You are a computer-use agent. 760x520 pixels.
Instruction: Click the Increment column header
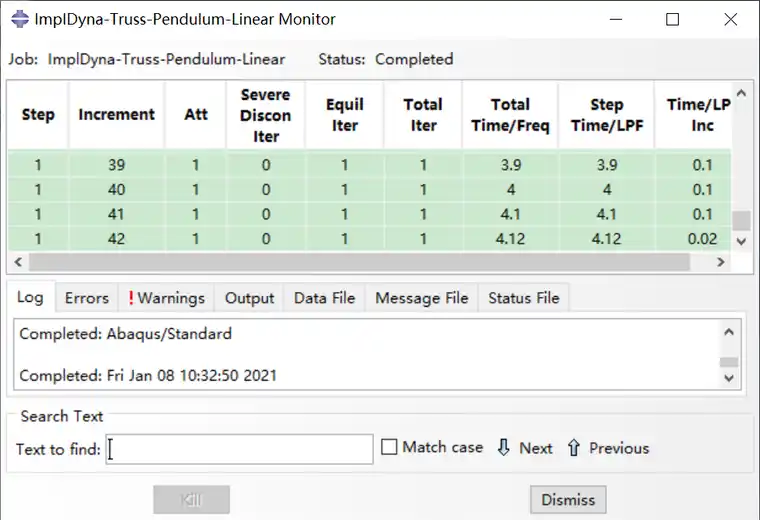pyautogui.click(x=116, y=115)
